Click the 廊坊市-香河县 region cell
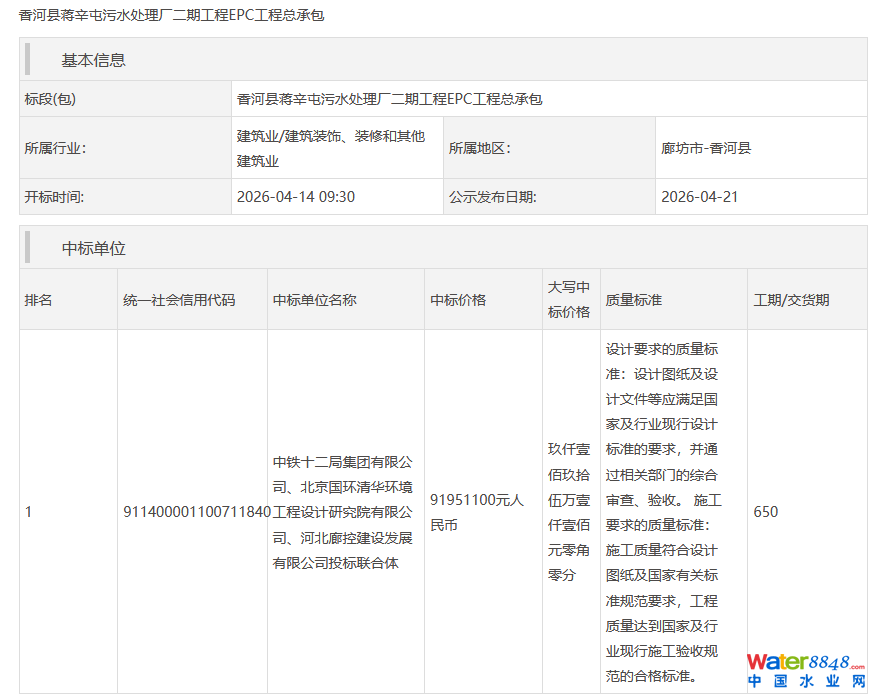 pyautogui.click(x=761, y=148)
